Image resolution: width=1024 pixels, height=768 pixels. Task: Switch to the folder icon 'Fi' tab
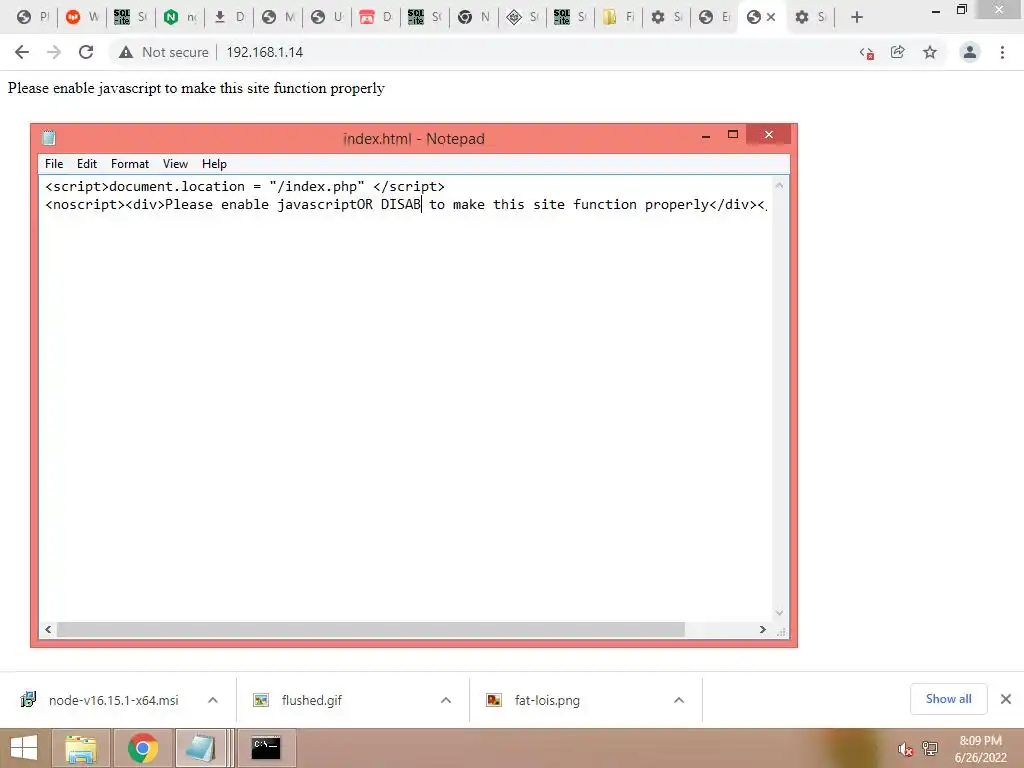(618, 17)
